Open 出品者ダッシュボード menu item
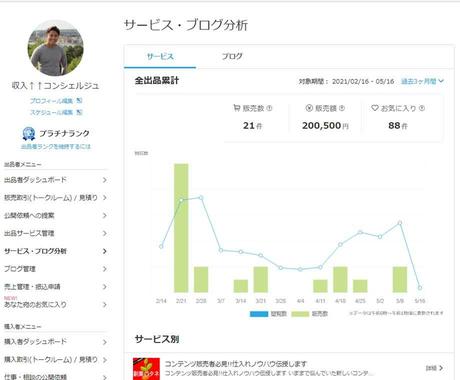The width and height of the screenshot is (460, 380). click(35, 180)
